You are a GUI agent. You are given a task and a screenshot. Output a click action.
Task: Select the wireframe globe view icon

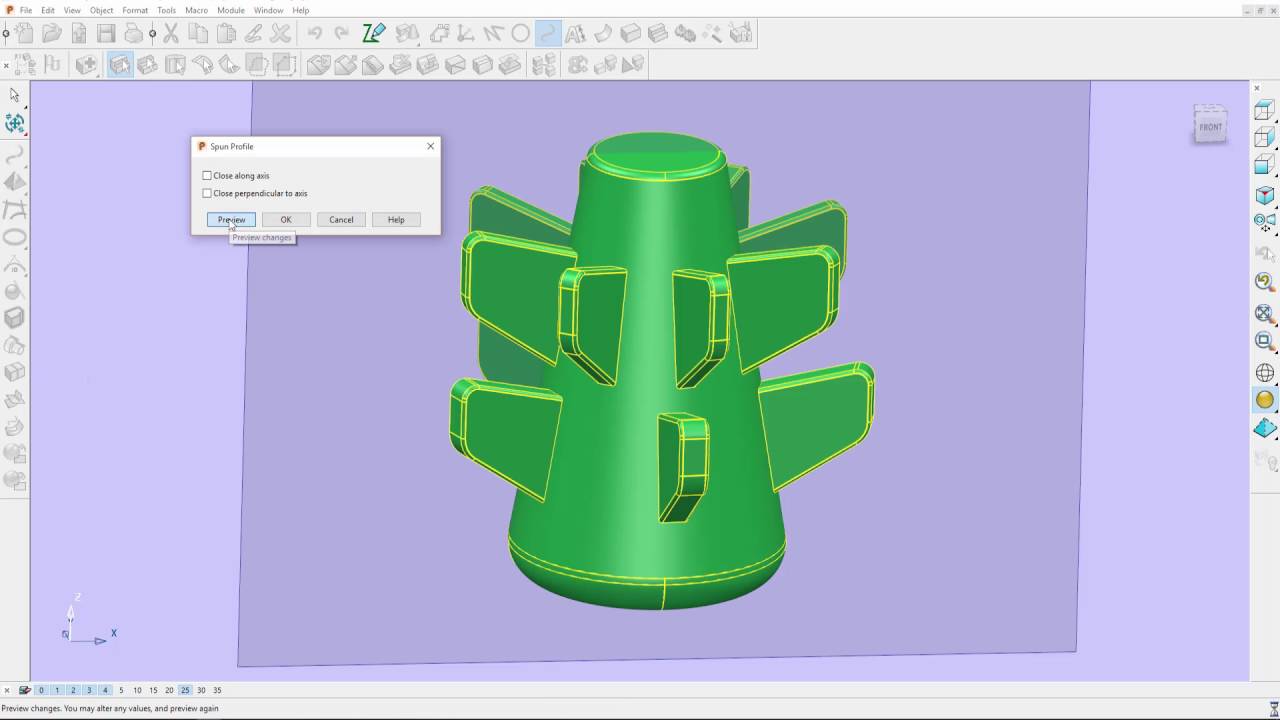click(1265, 373)
